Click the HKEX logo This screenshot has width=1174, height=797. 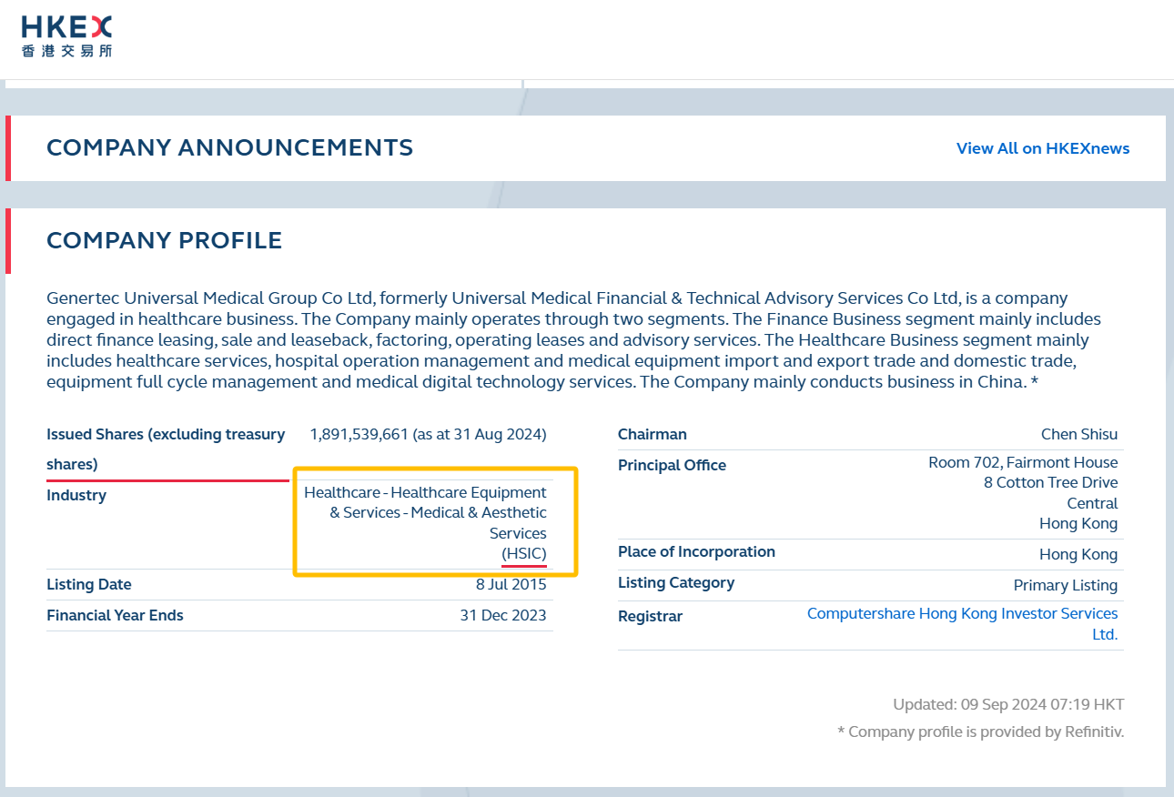(67, 37)
